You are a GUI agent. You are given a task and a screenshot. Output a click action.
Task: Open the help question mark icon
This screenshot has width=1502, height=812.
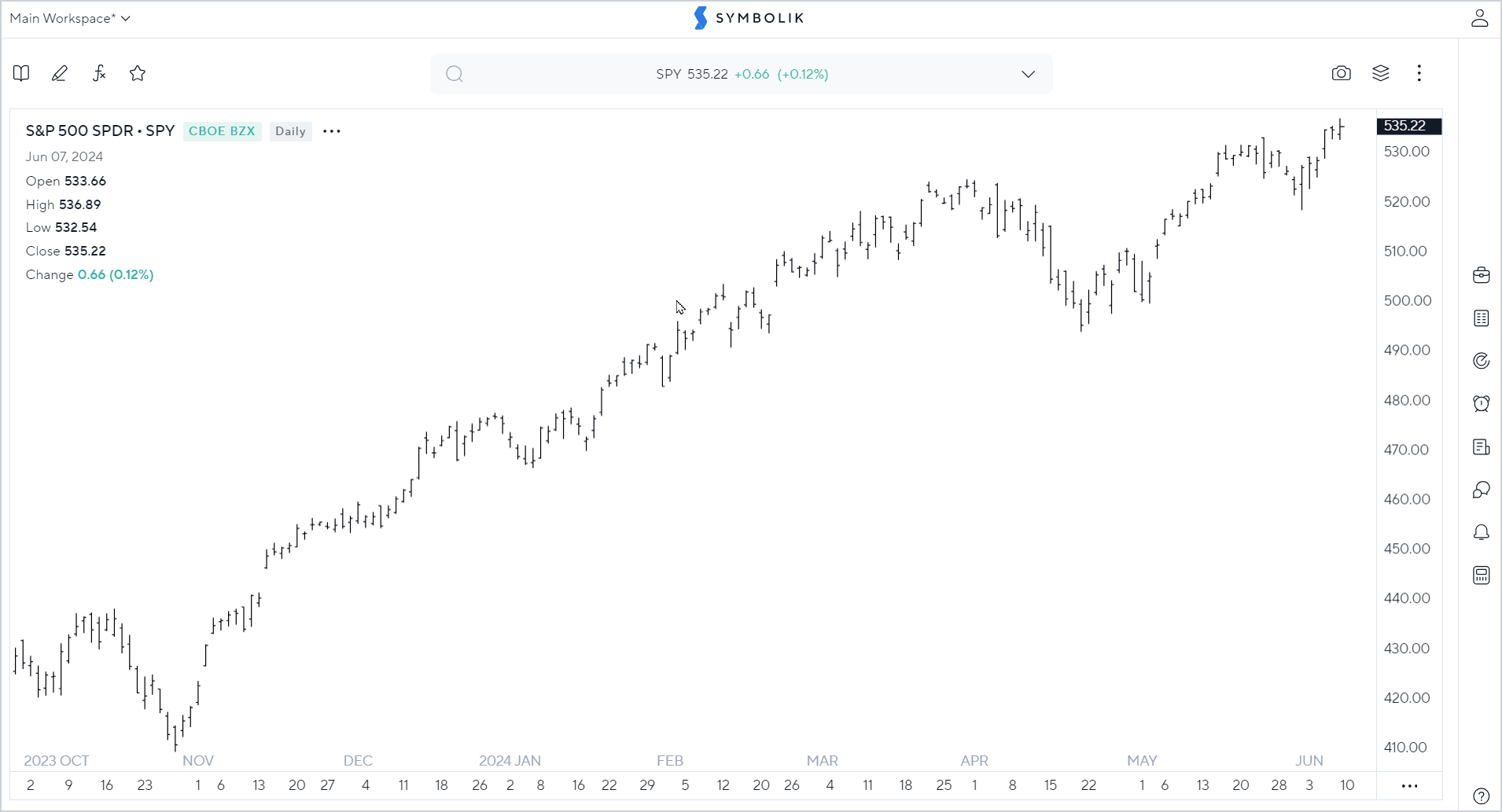pos(1482,795)
